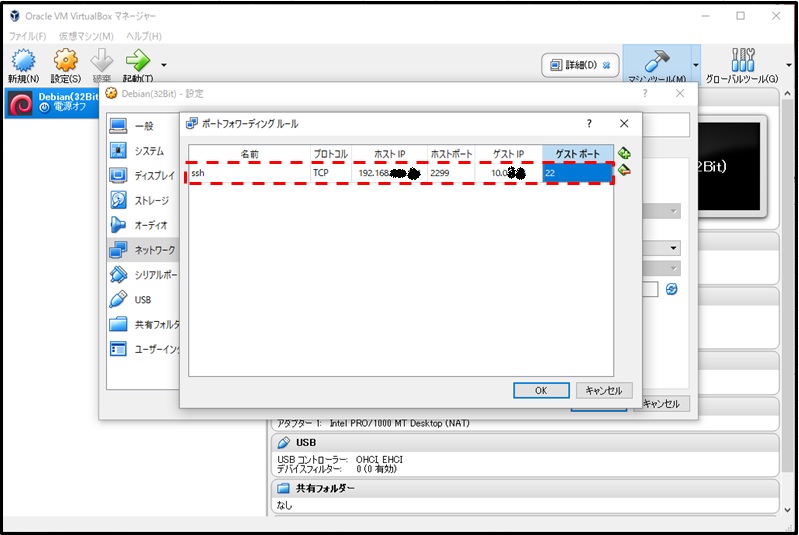Click the MAC address refresh icon
The width and height of the screenshot is (799, 535).
pyautogui.click(x=672, y=289)
